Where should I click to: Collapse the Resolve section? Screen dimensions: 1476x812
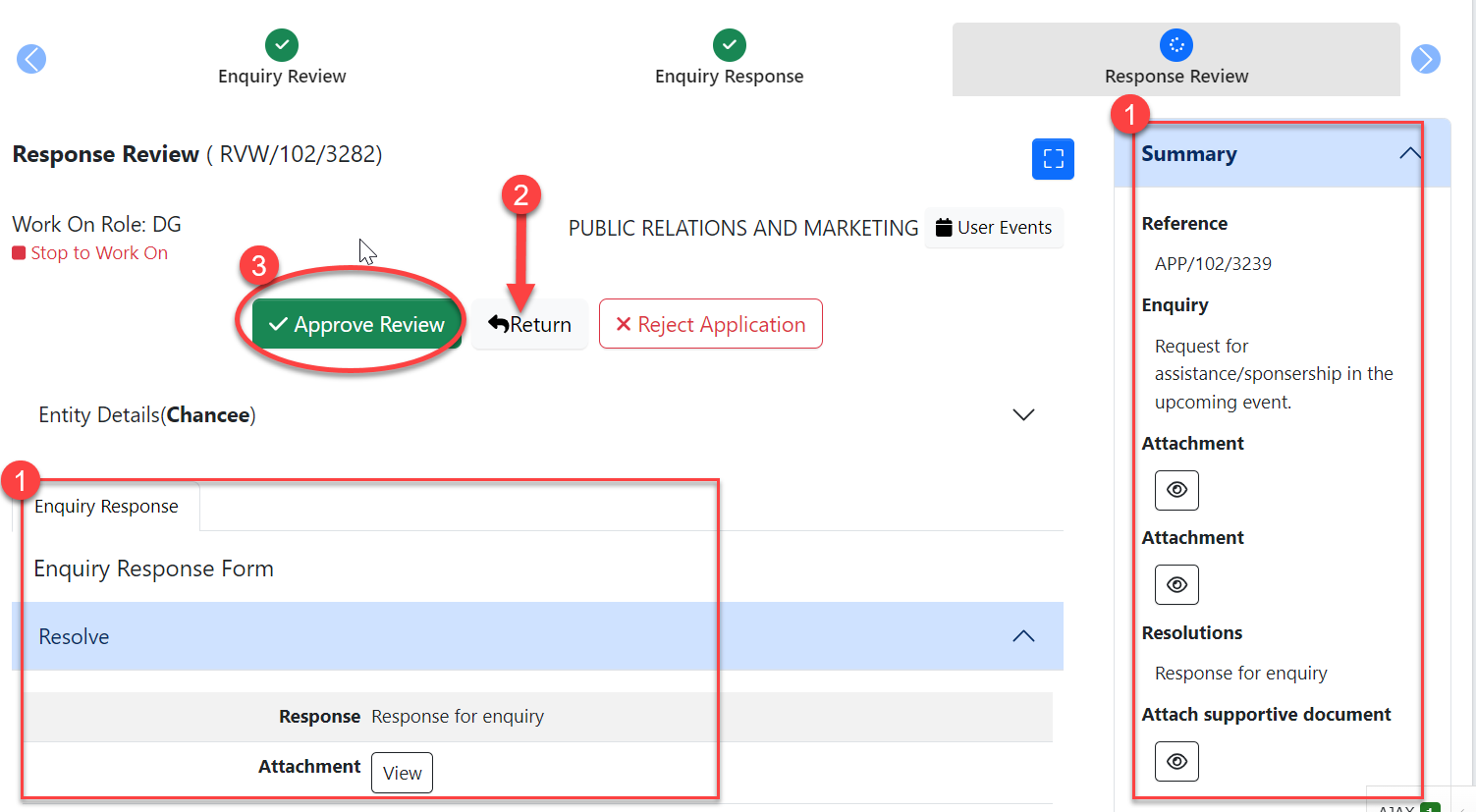(x=1023, y=636)
